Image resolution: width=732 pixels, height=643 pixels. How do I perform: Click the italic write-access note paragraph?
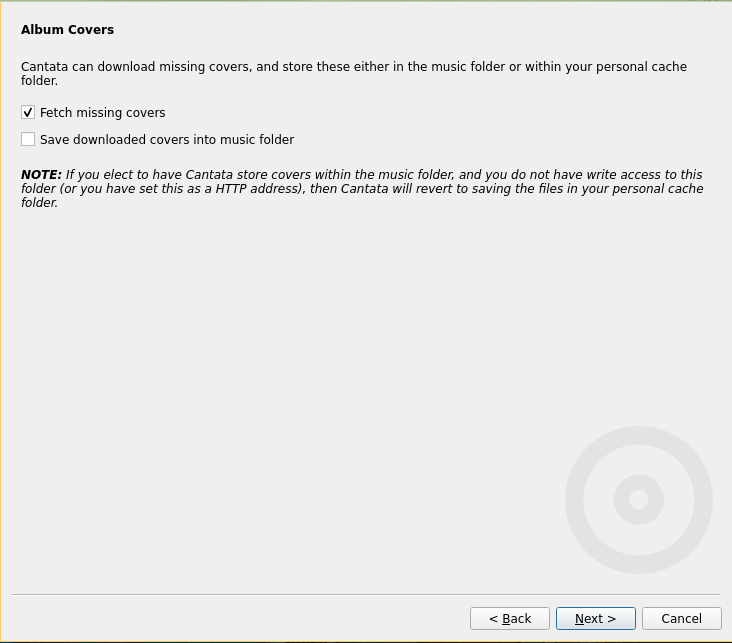tap(380, 189)
